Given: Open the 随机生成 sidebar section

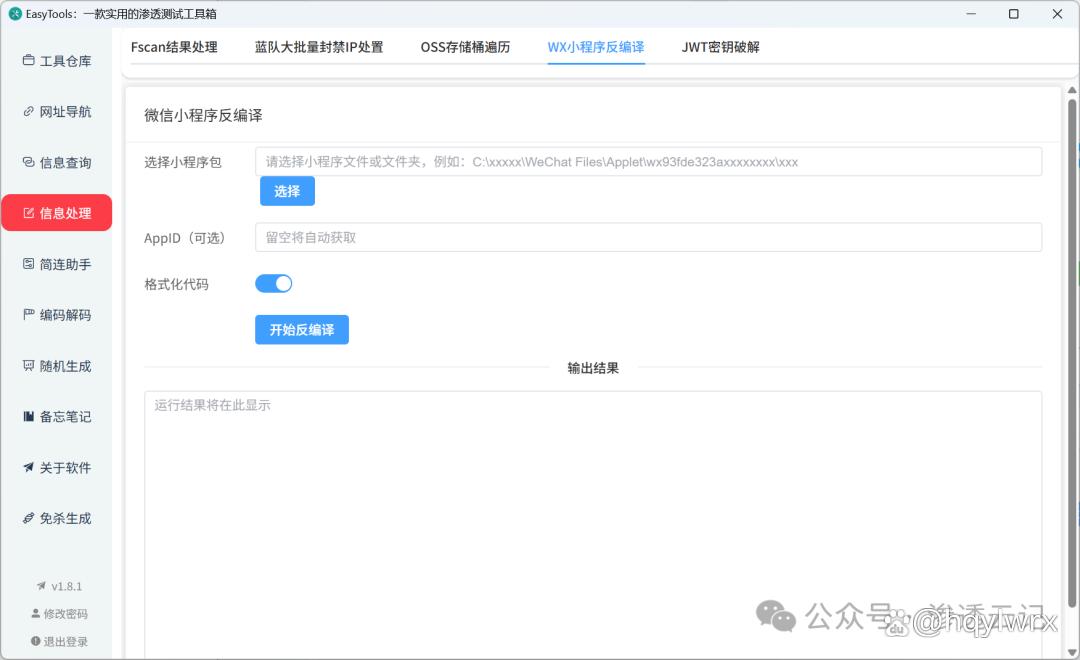Looking at the screenshot, I should (56, 366).
